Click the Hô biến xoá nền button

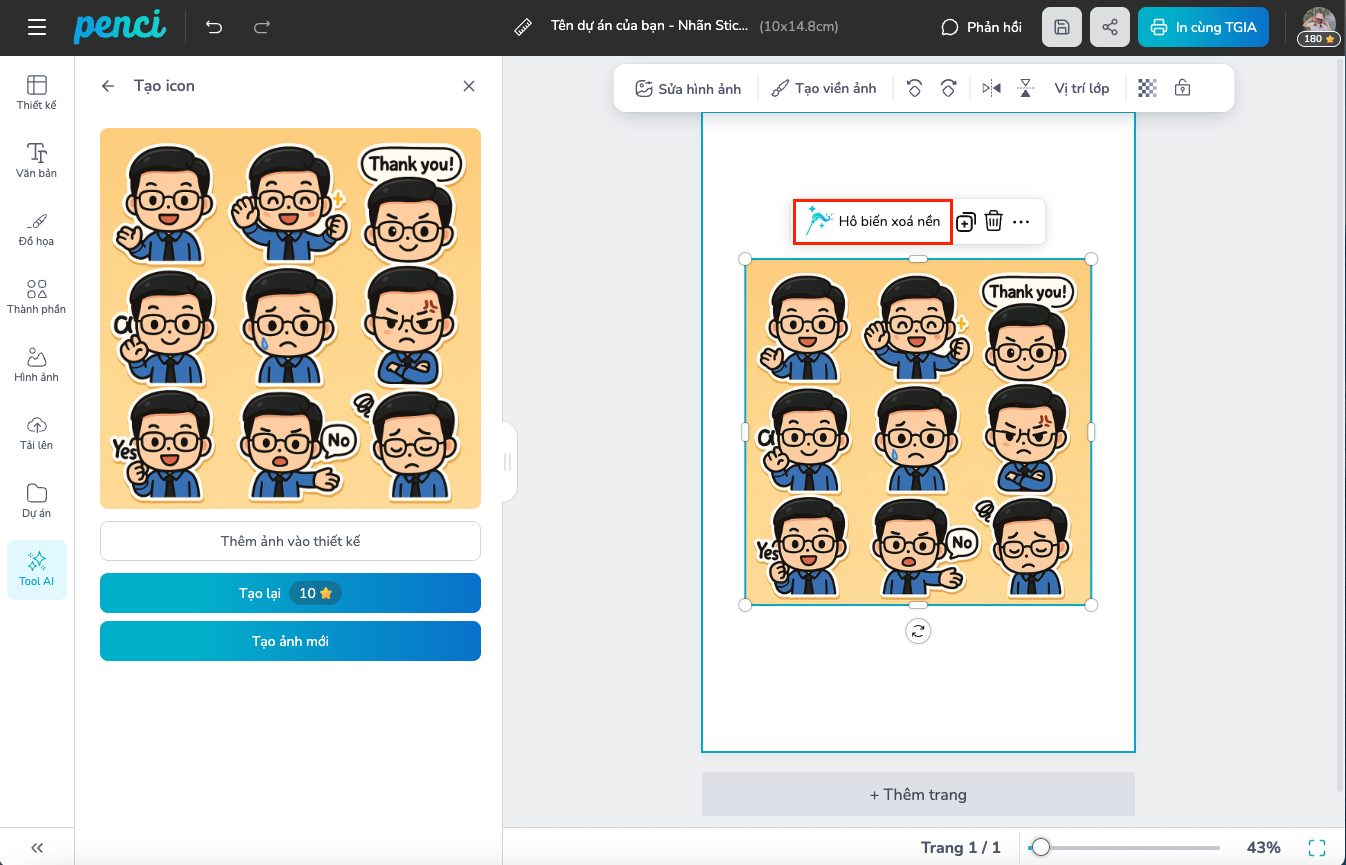tap(873, 221)
